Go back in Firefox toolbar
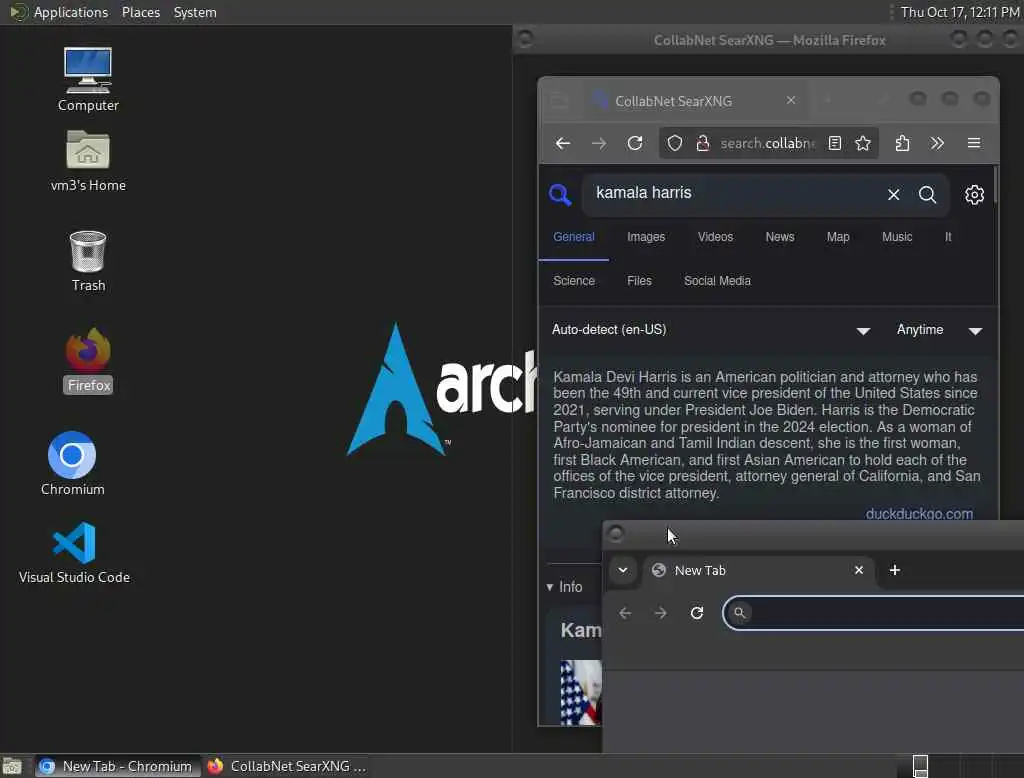 562,143
